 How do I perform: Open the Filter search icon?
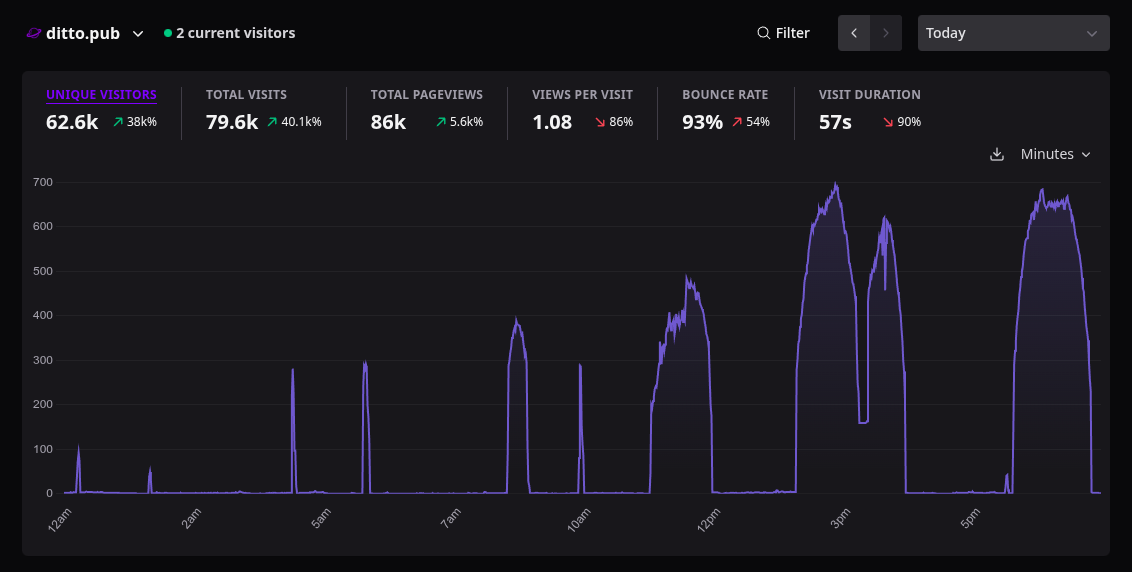763,33
